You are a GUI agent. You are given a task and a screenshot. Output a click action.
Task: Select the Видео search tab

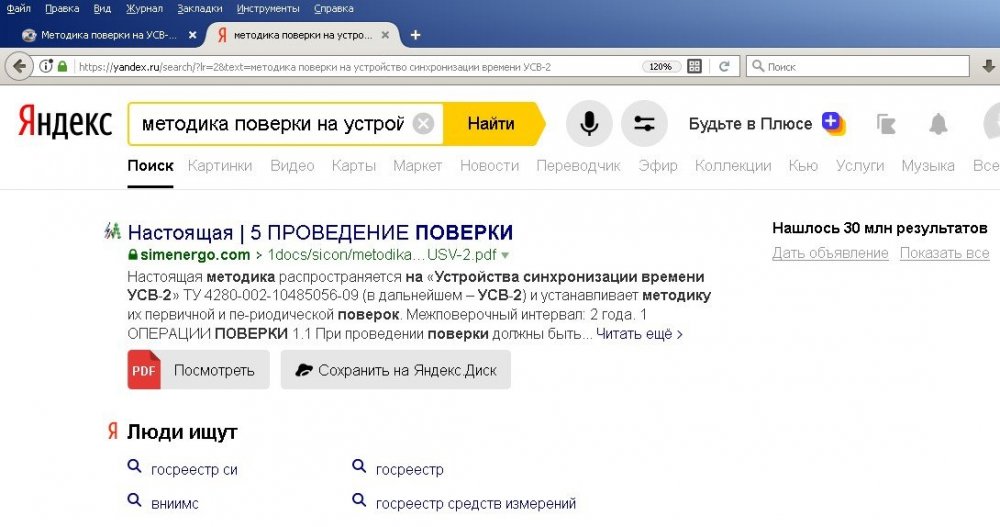[x=292, y=166]
